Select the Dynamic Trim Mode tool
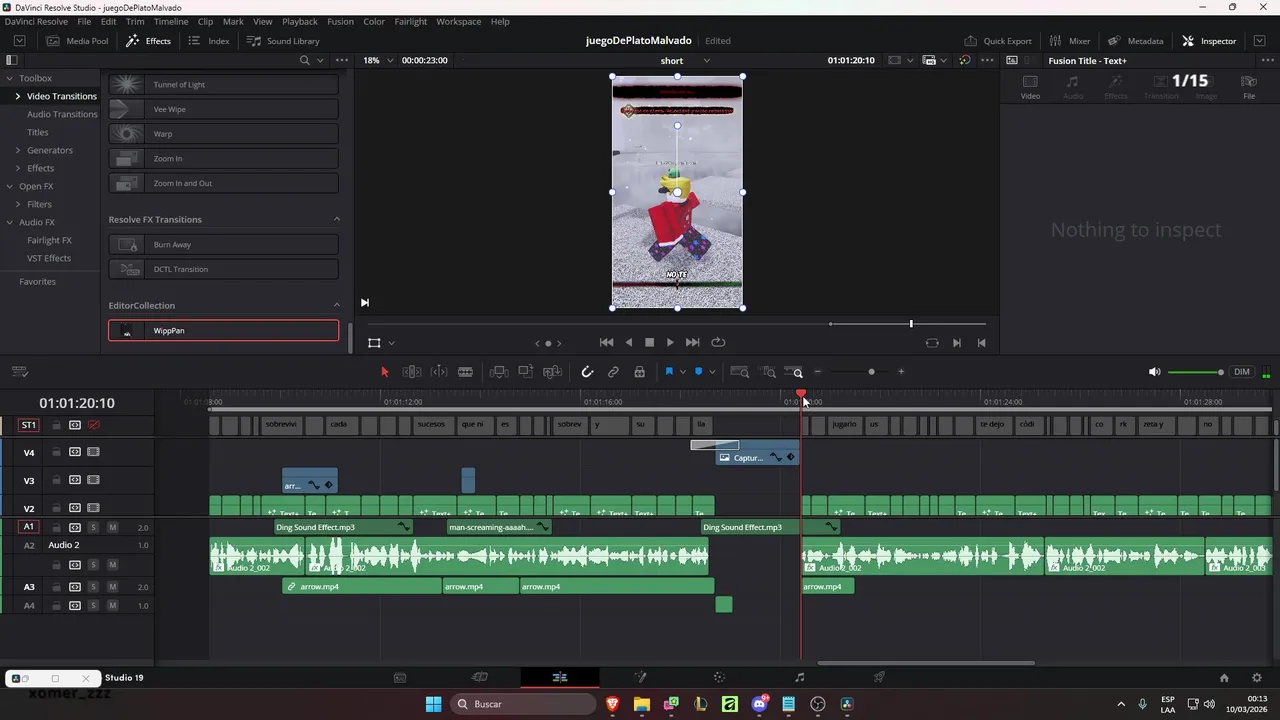This screenshot has height=720, width=1280. [439, 372]
